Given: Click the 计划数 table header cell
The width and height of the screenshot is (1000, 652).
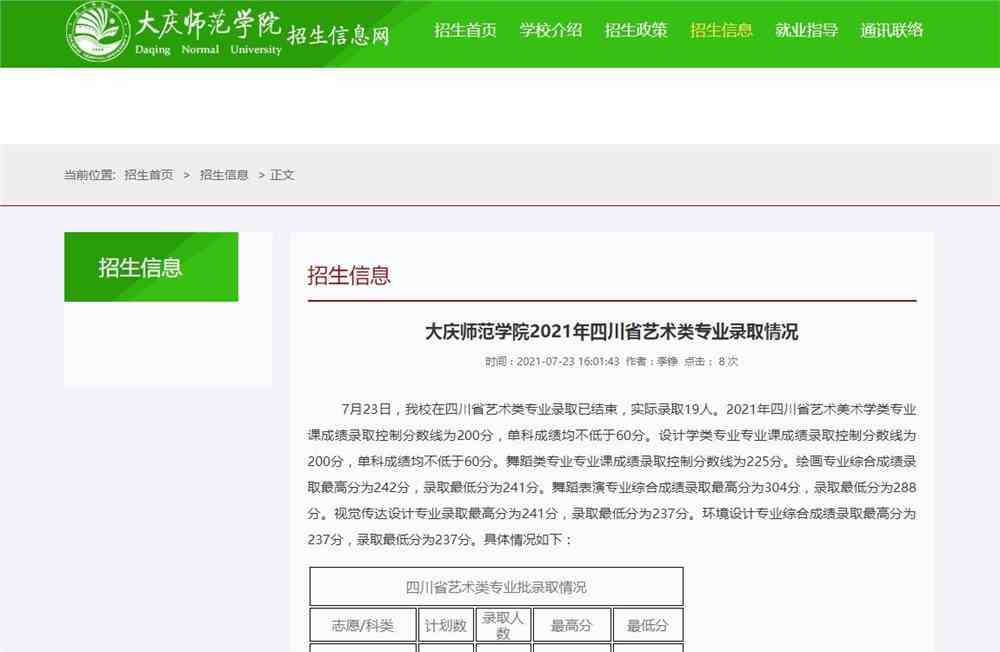Looking at the screenshot, I should pyautogui.click(x=446, y=625).
